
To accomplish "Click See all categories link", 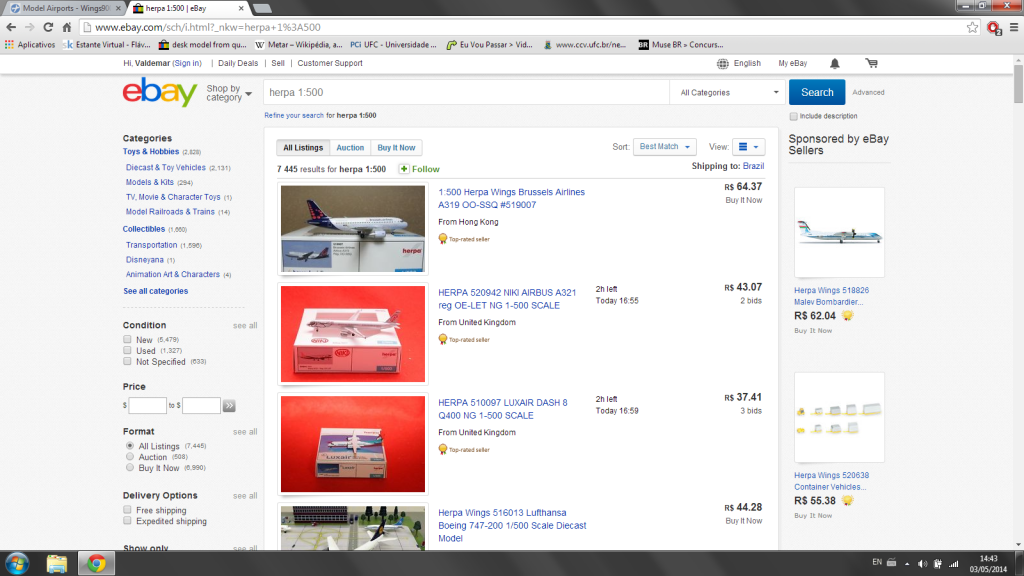I will coord(155,291).
